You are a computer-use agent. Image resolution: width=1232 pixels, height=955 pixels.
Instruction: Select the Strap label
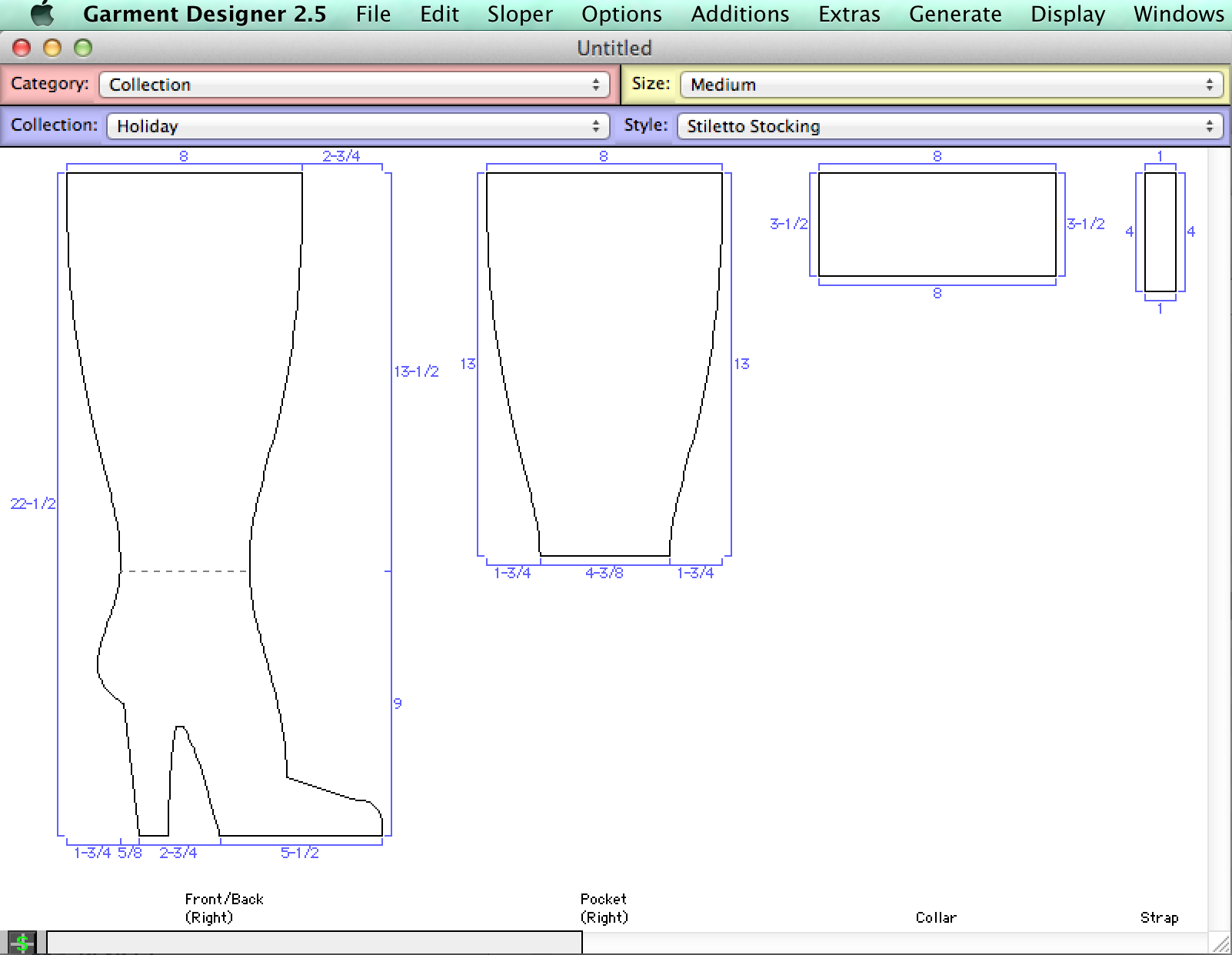tap(1159, 917)
